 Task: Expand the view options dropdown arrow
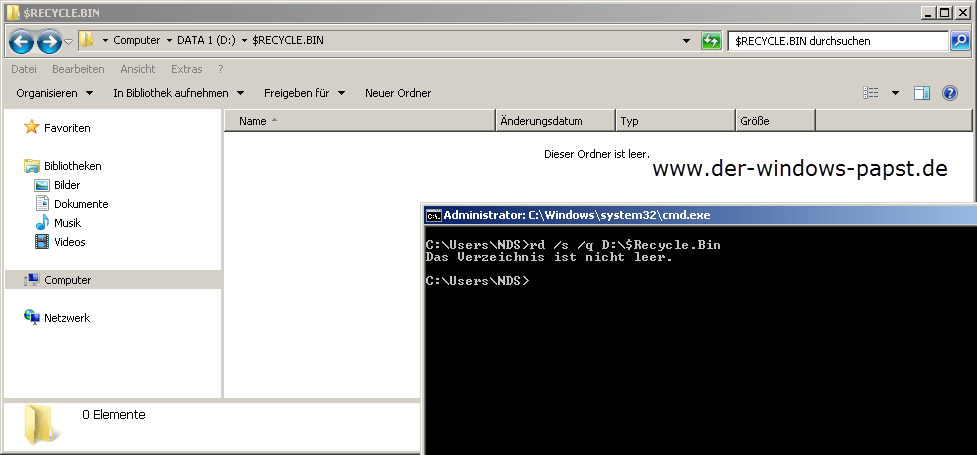tap(895, 93)
